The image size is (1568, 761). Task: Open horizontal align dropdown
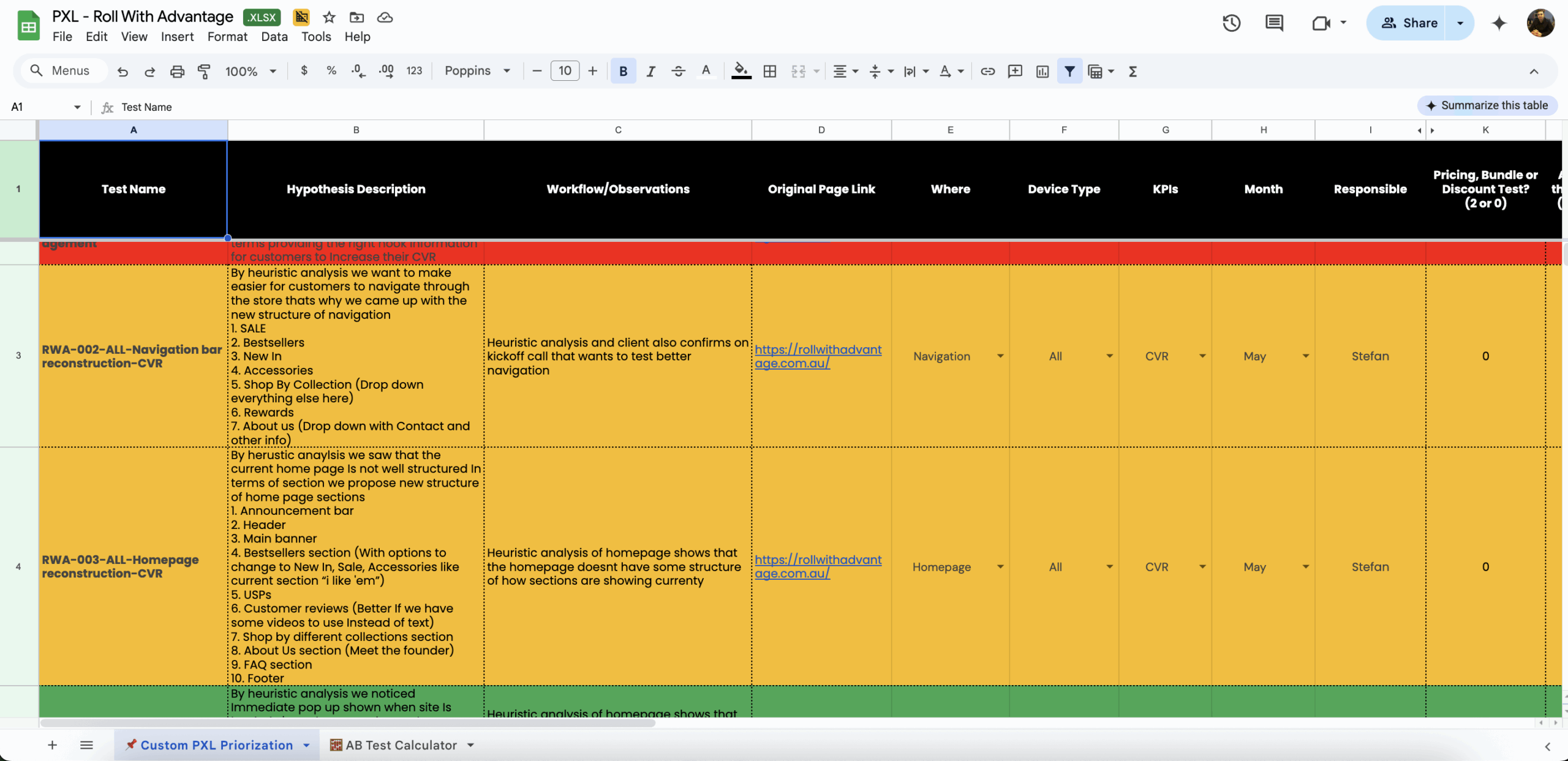(846, 71)
